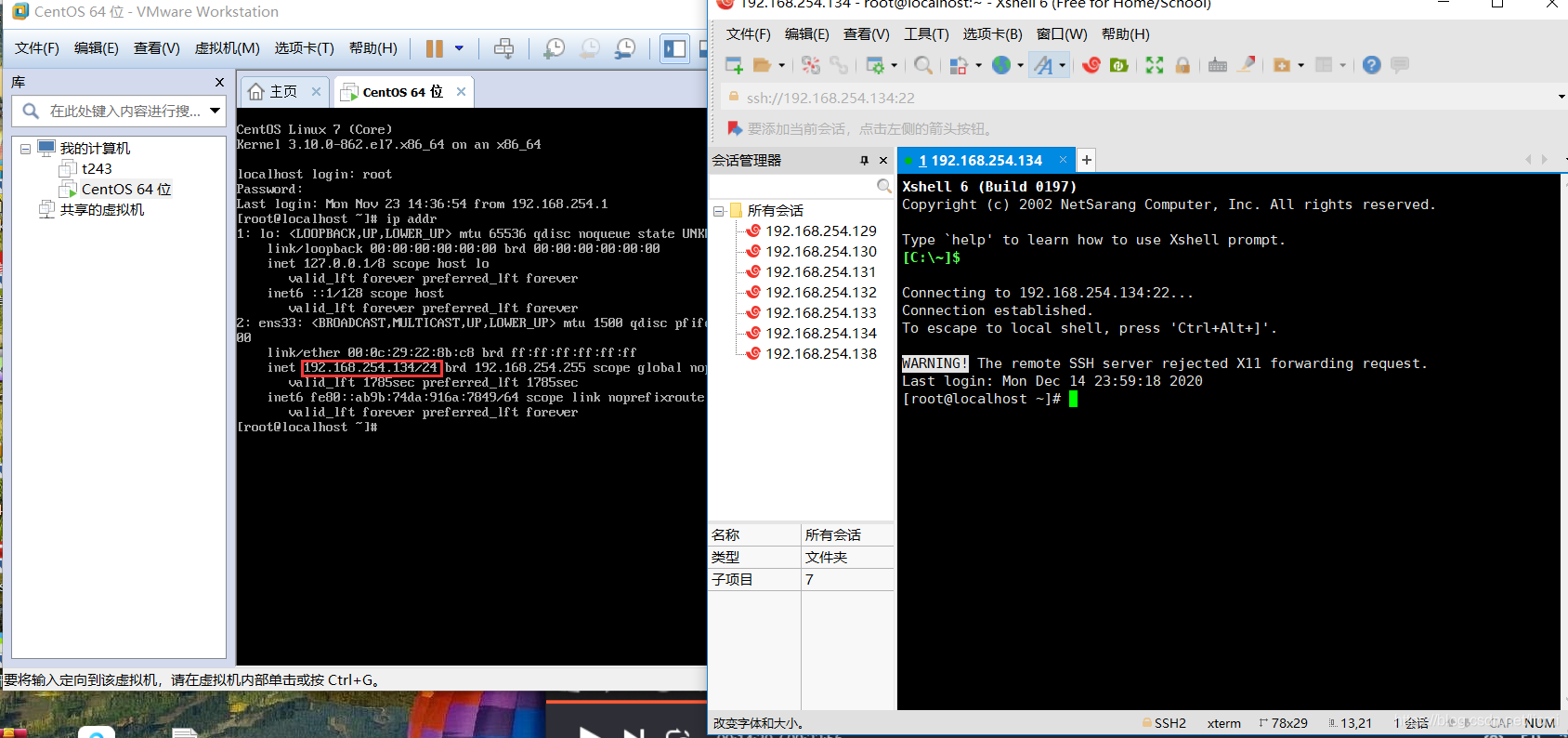This screenshot has height=738, width=1568.
Task: Select t243 in VMware library
Action: [97, 168]
